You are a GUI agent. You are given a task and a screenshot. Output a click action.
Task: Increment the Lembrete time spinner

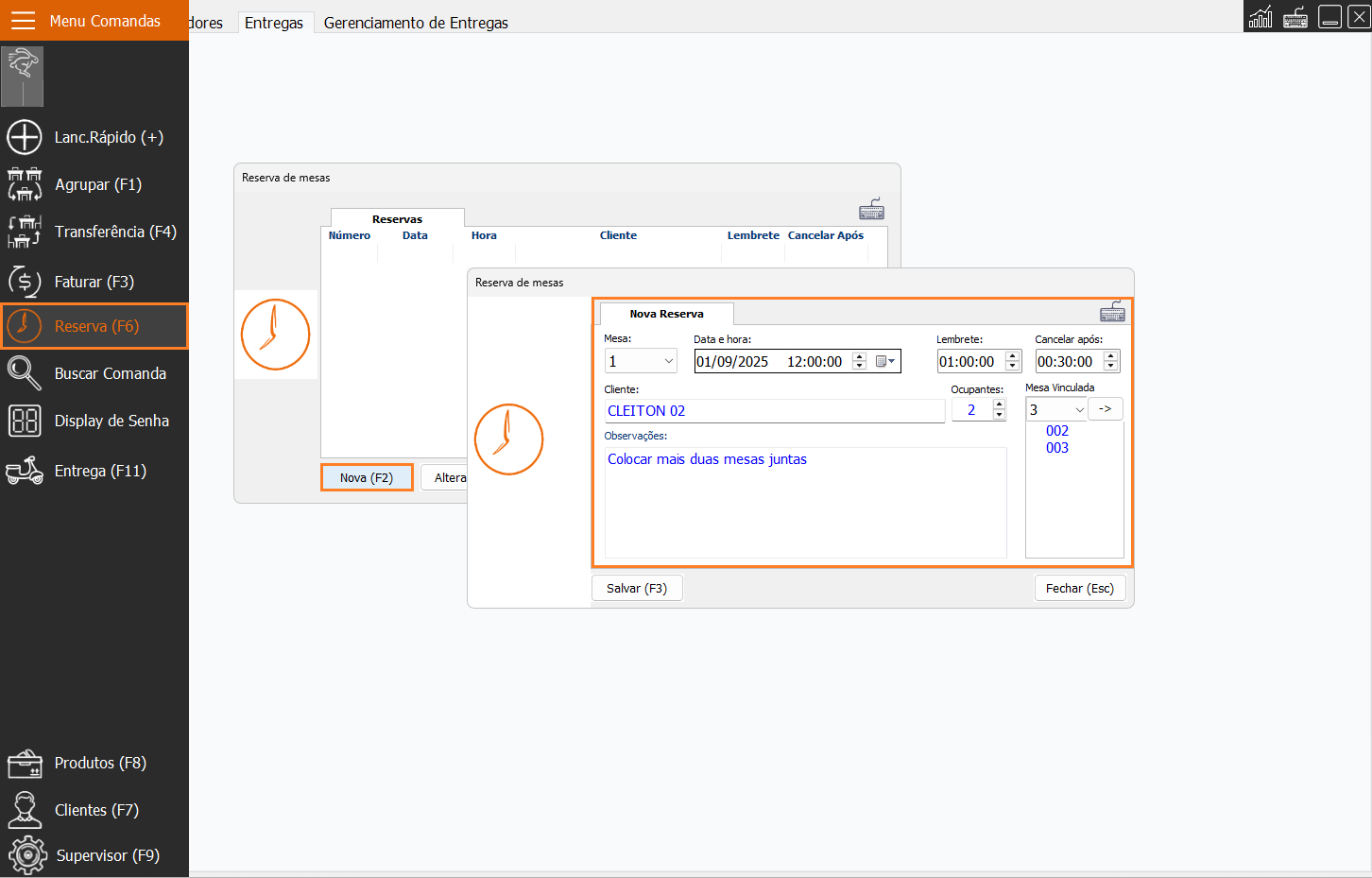[1013, 356]
